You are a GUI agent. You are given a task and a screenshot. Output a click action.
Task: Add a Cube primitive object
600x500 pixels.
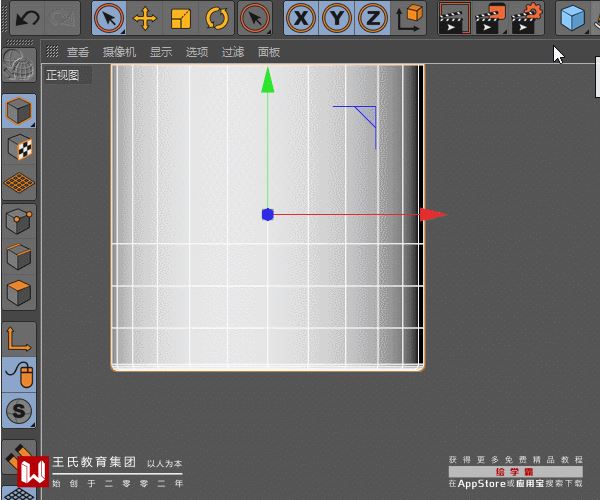click(572, 18)
